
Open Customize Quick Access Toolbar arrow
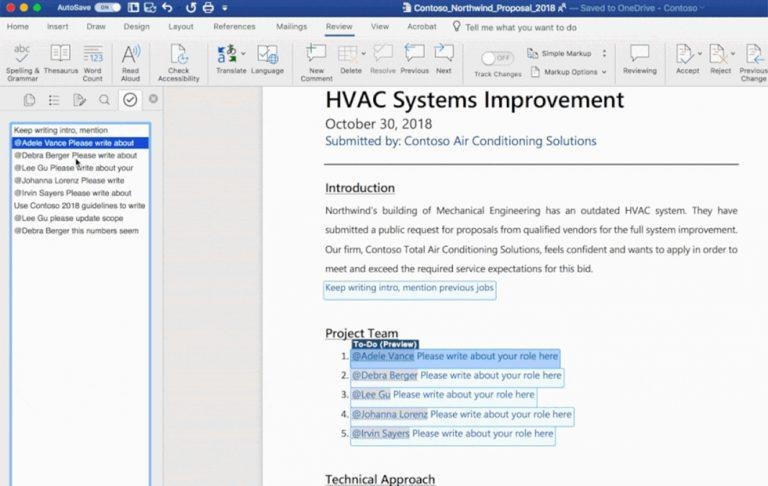click(x=225, y=8)
